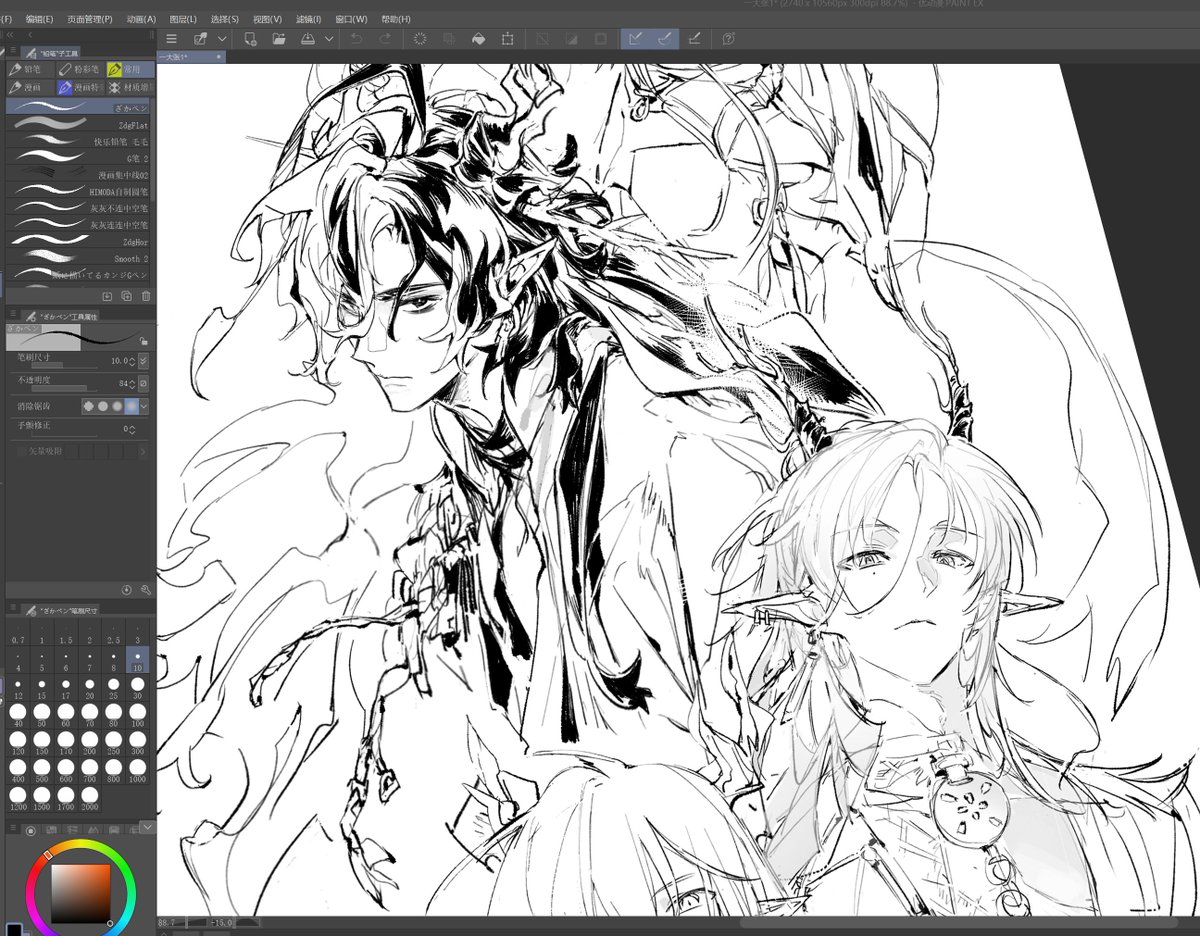Click the main drawing color swatch
Screen dimensions: 1200x936
[14, 929]
